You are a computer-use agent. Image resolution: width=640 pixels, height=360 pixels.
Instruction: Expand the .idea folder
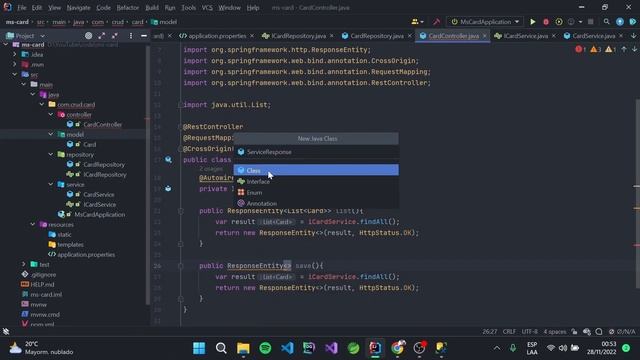[15, 54]
